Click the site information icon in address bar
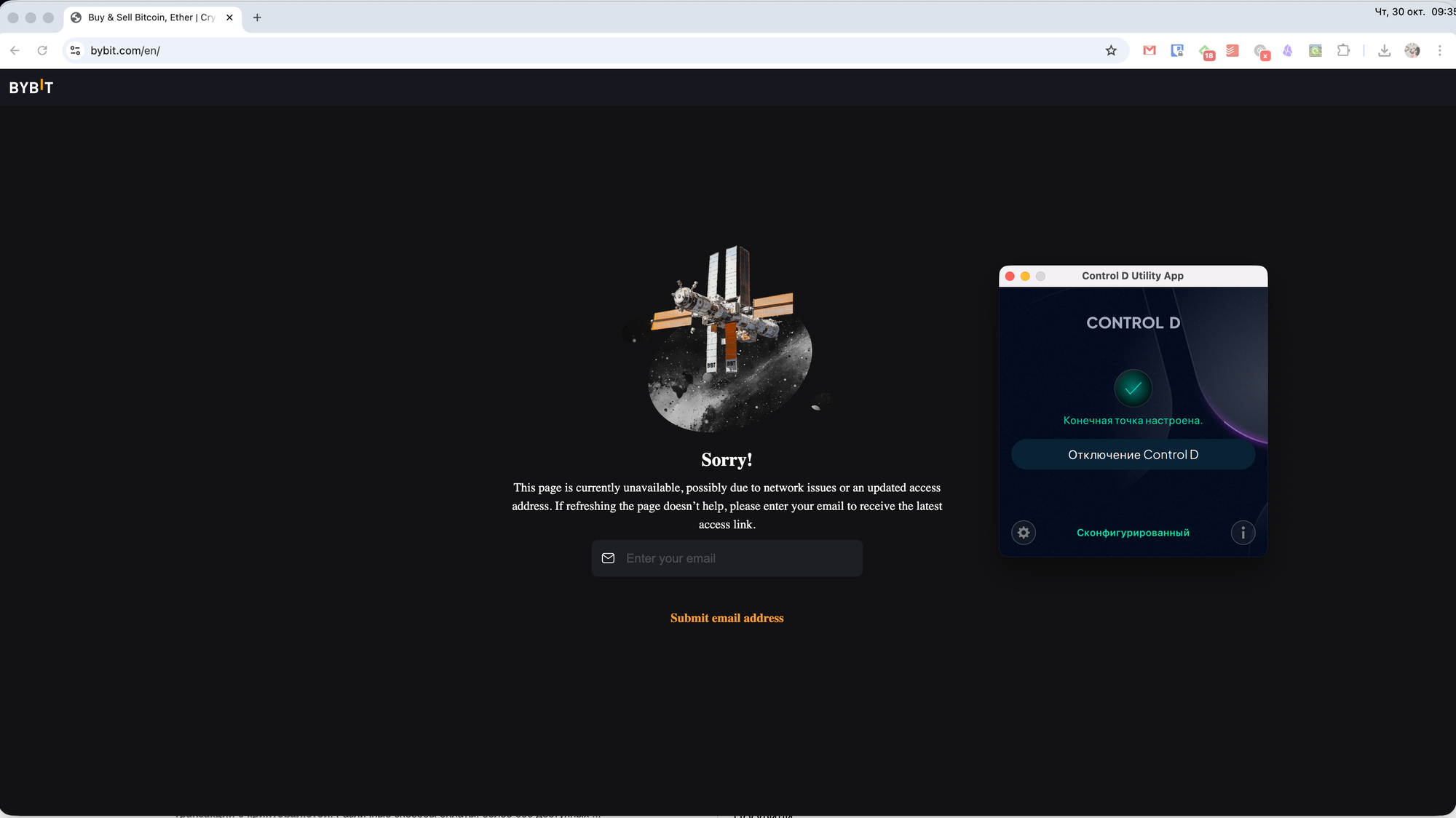The image size is (1456, 818). coord(75,50)
